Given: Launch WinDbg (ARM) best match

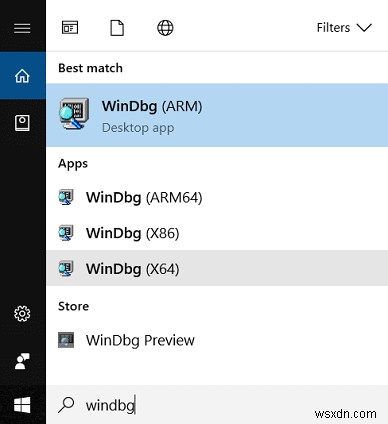Looking at the screenshot, I should pos(217,115).
